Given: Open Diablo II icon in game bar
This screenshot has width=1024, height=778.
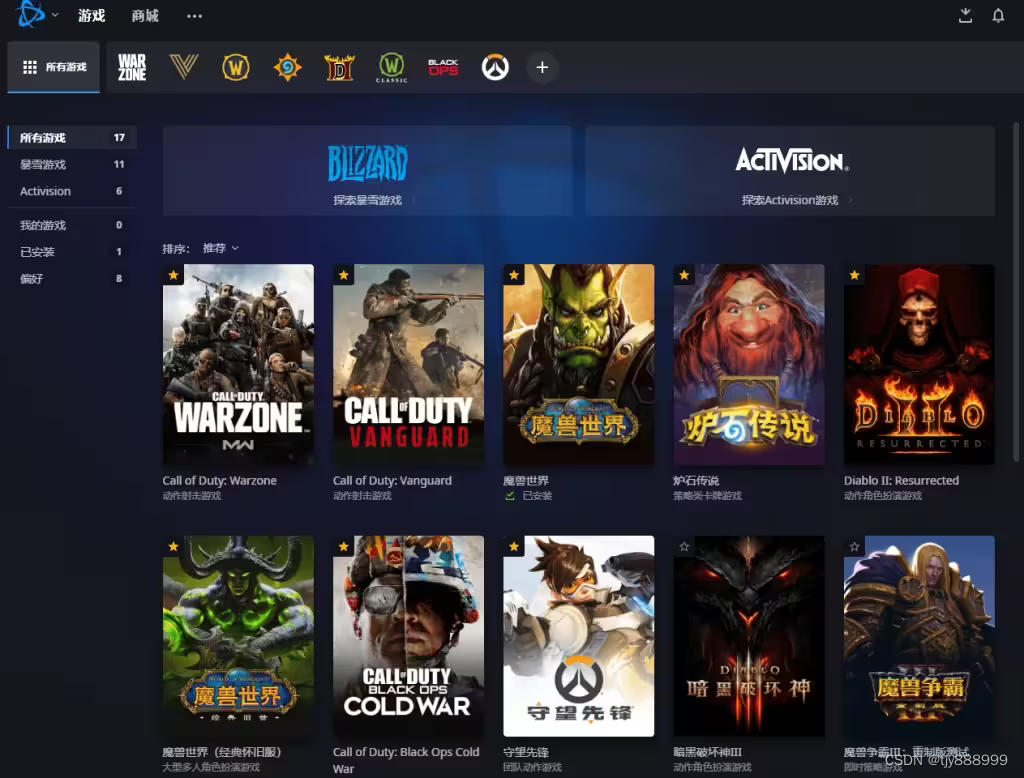Looking at the screenshot, I should pos(340,67).
